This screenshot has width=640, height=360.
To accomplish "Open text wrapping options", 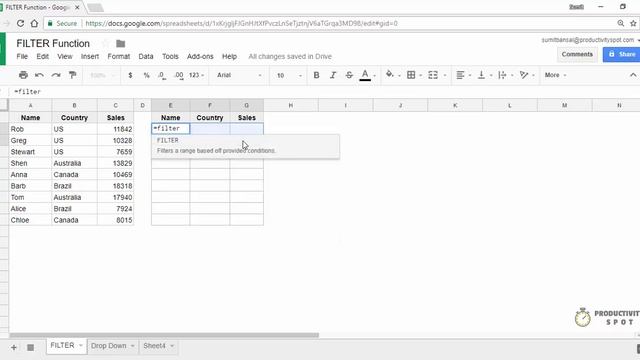I will (502, 75).
